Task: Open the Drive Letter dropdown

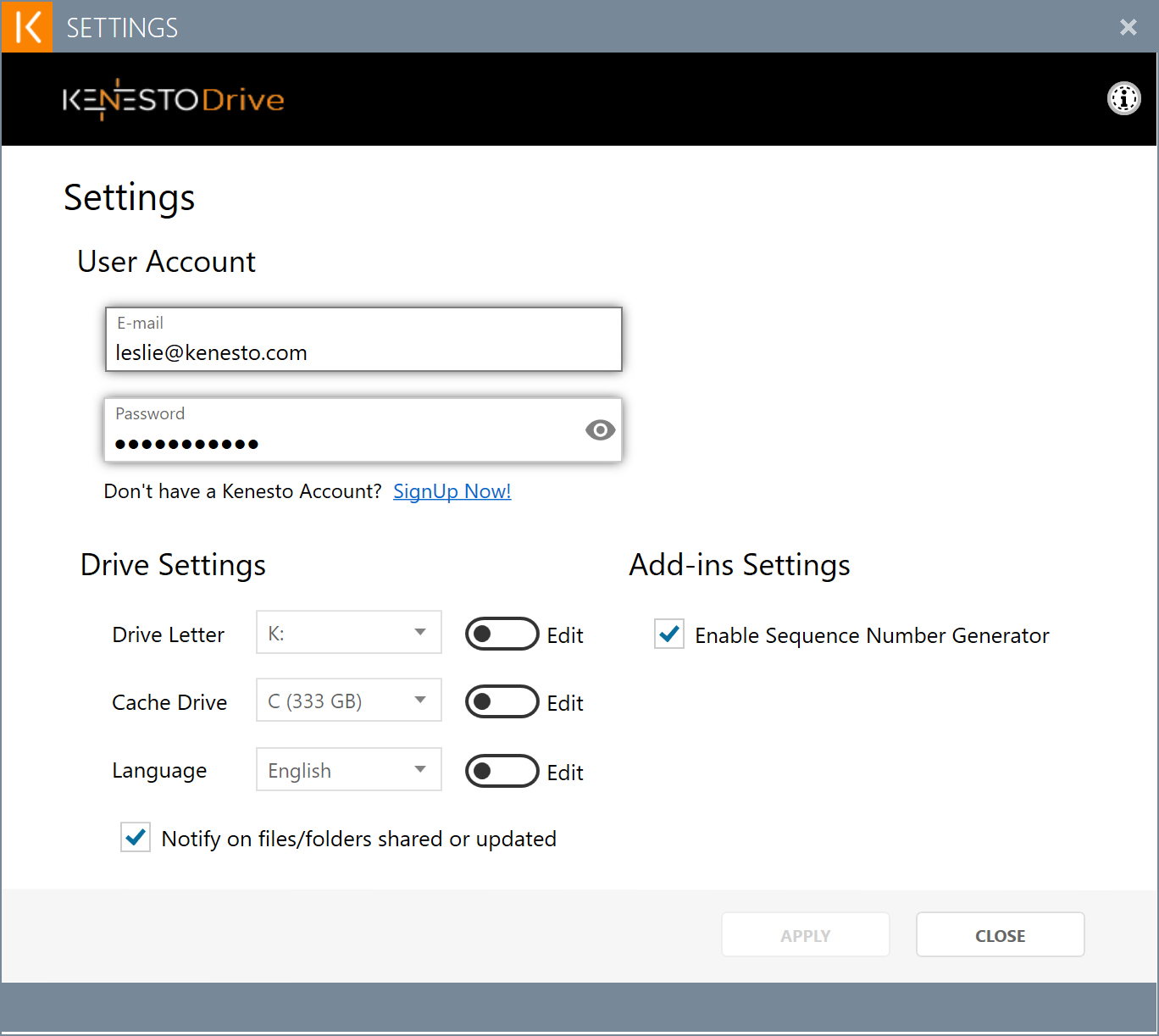Action: 349,632
